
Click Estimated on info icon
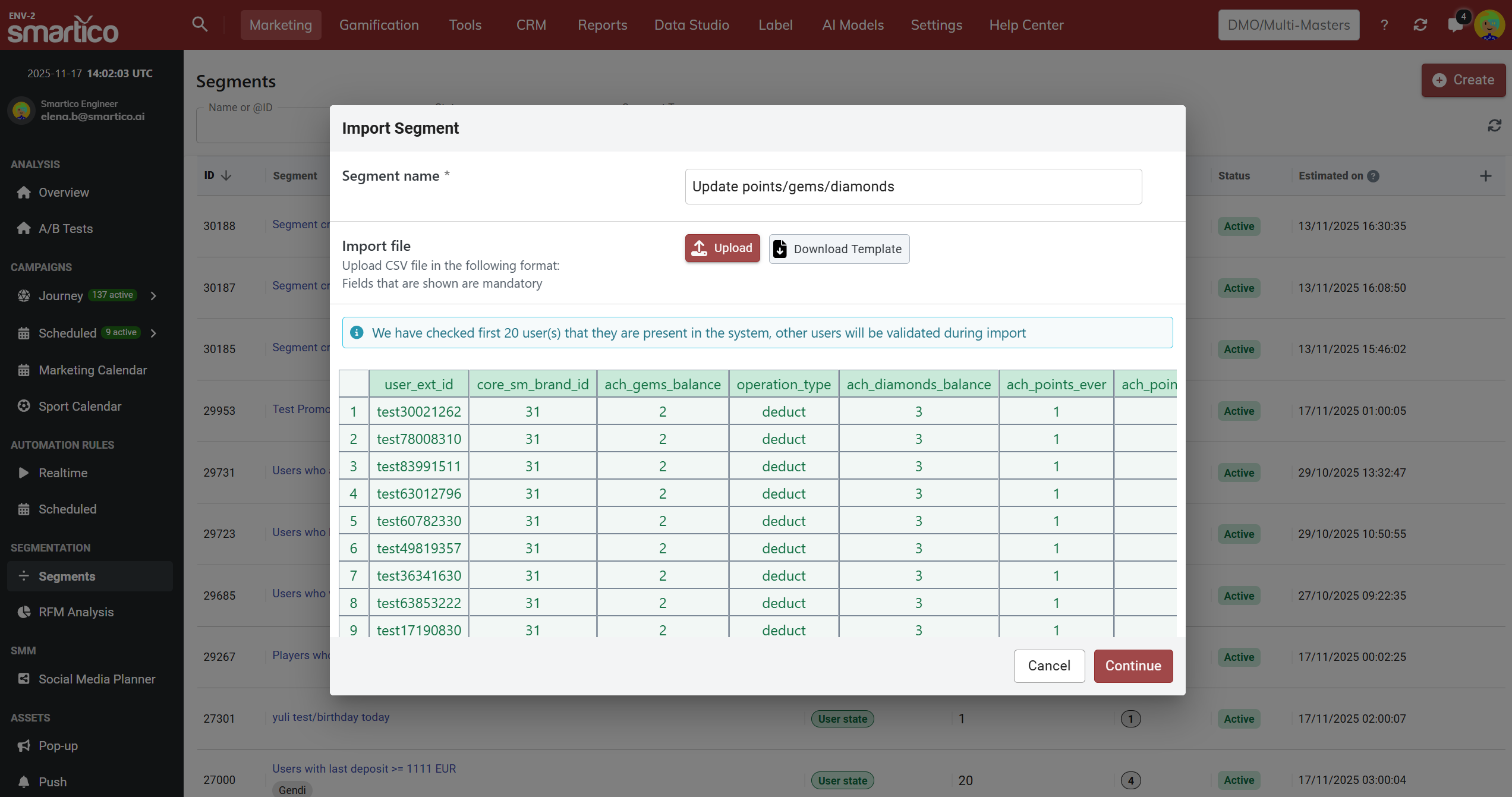click(x=1373, y=176)
